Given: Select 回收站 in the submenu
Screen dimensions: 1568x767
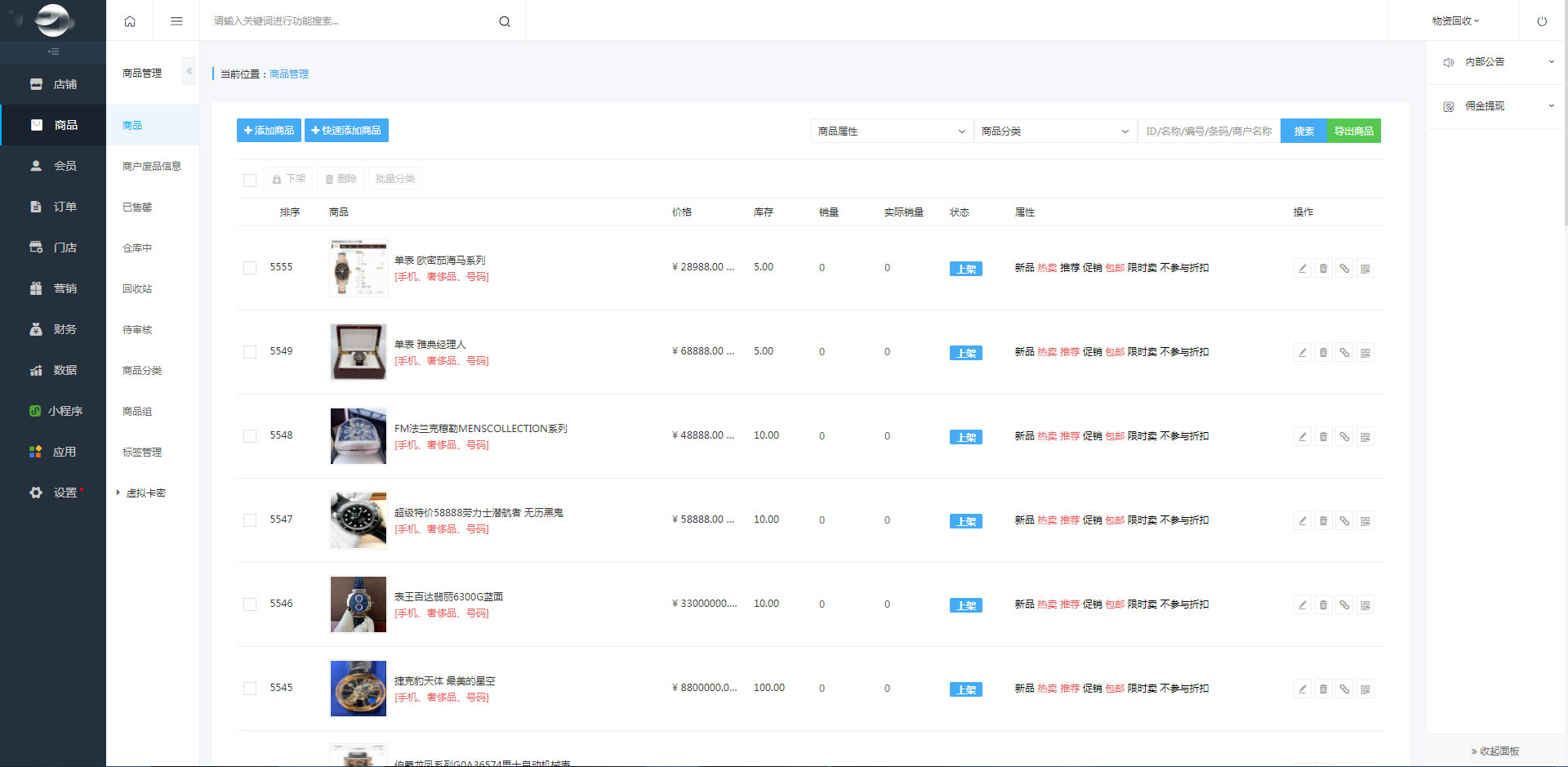Looking at the screenshot, I should [137, 288].
